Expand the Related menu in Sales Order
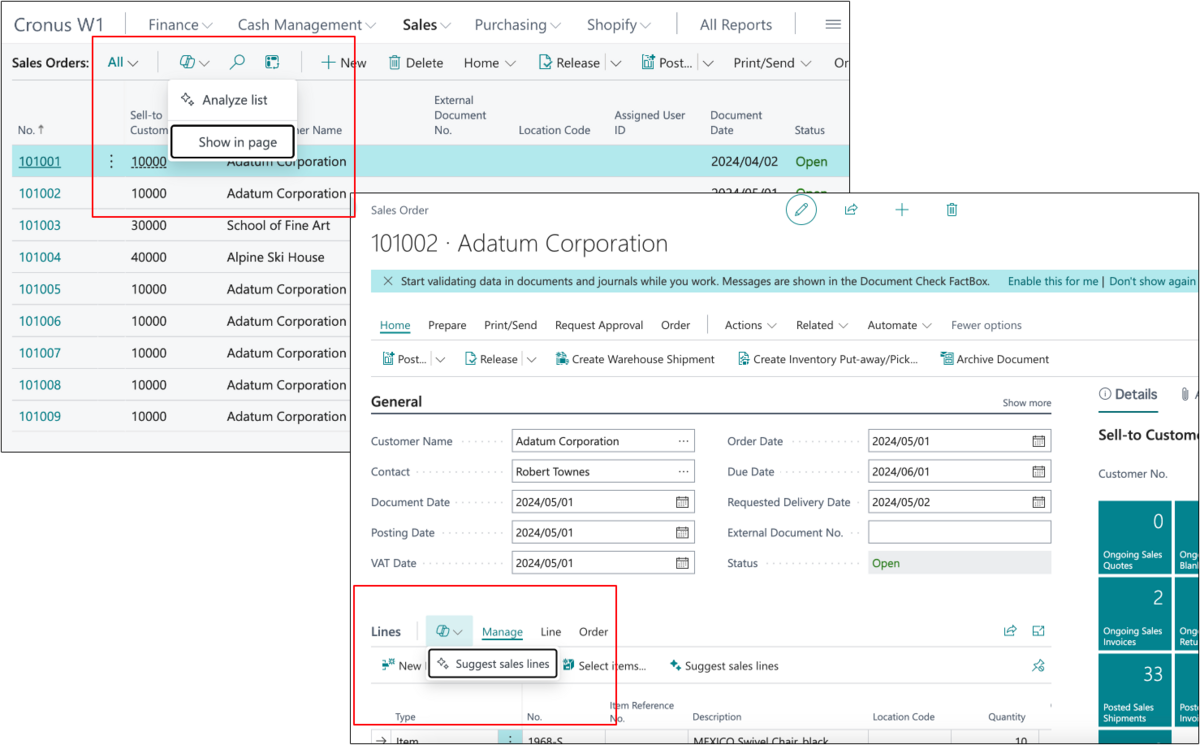Image resolution: width=1200 pixels, height=745 pixels. tap(822, 325)
